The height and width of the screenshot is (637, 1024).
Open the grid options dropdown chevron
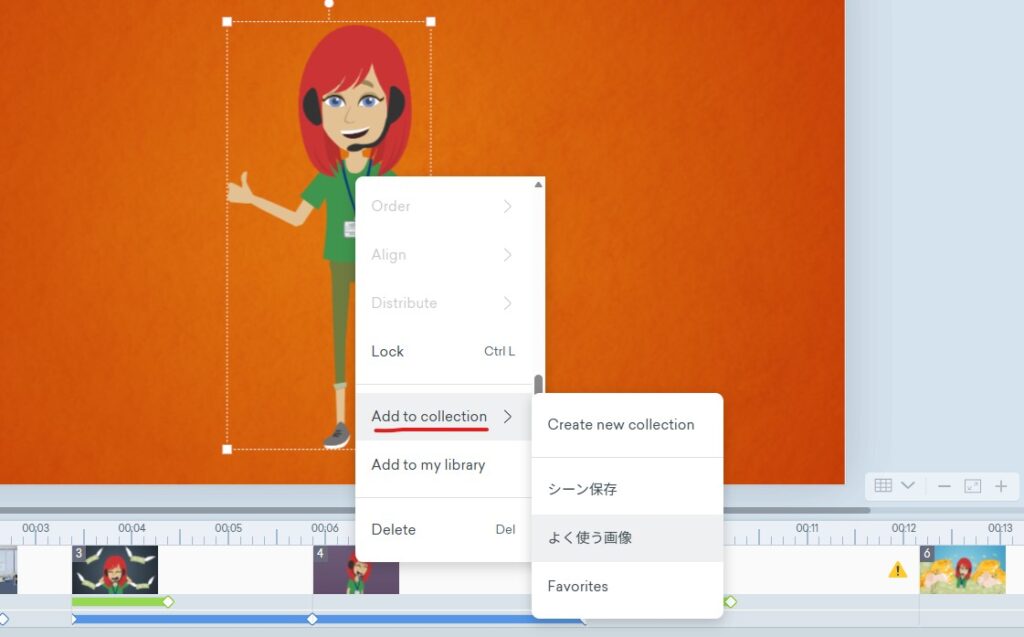click(908, 486)
